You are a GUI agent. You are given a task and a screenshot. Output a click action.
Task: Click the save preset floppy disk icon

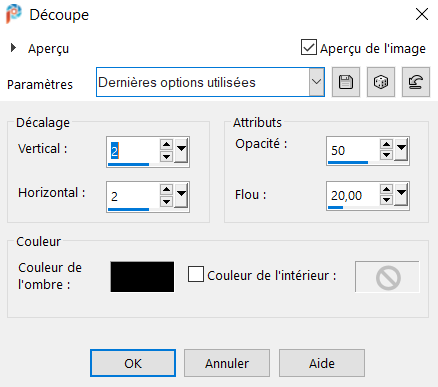[346, 82]
